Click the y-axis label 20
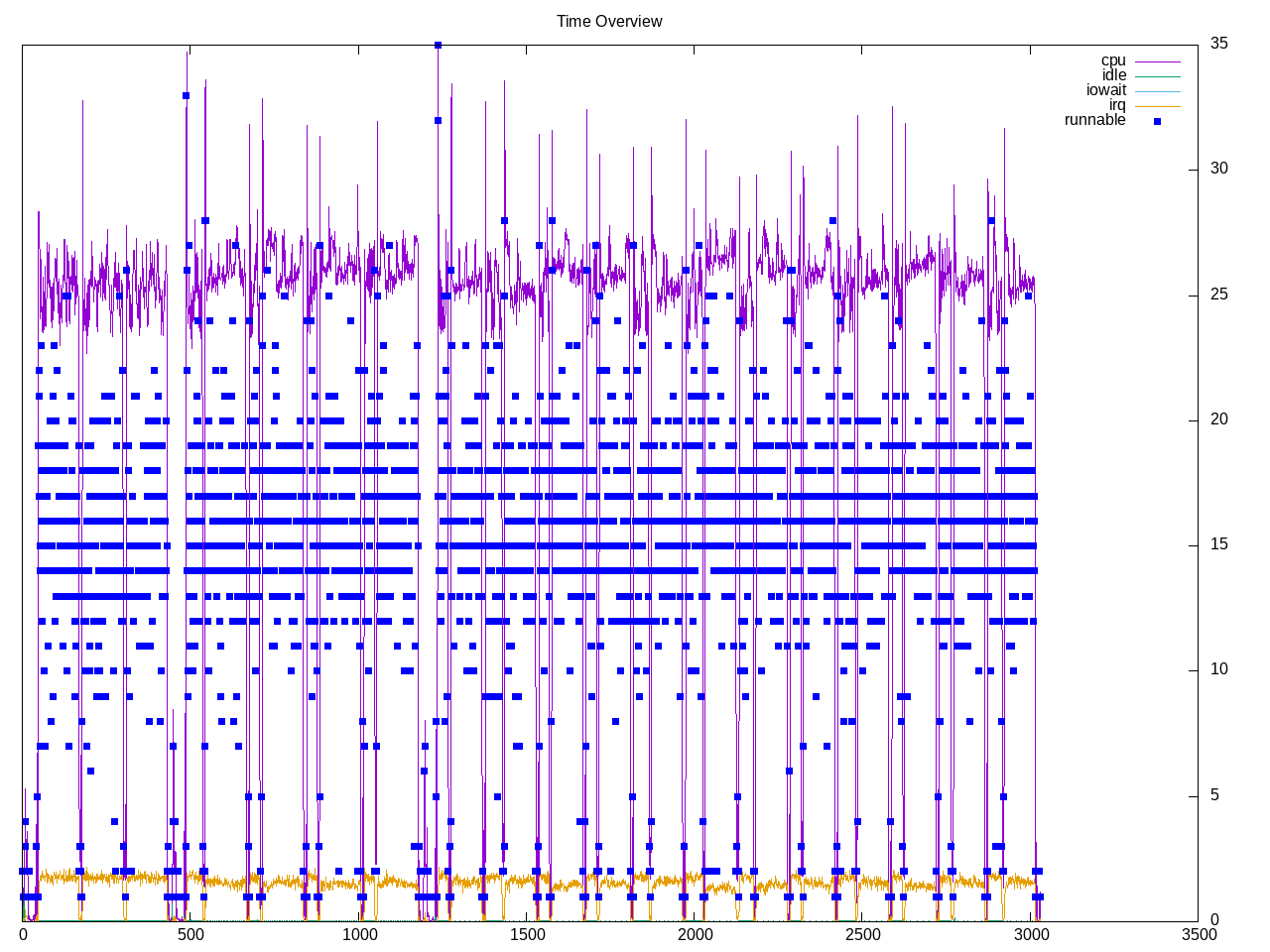The width and height of the screenshot is (1270, 952). coord(1218,419)
